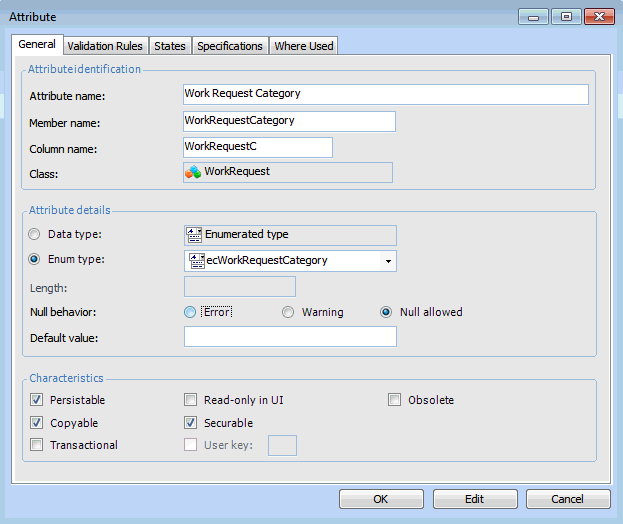Click the User key number box
Image resolution: width=623 pixels, height=524 pixels.
pyautogui.click(x=282, y=445)
